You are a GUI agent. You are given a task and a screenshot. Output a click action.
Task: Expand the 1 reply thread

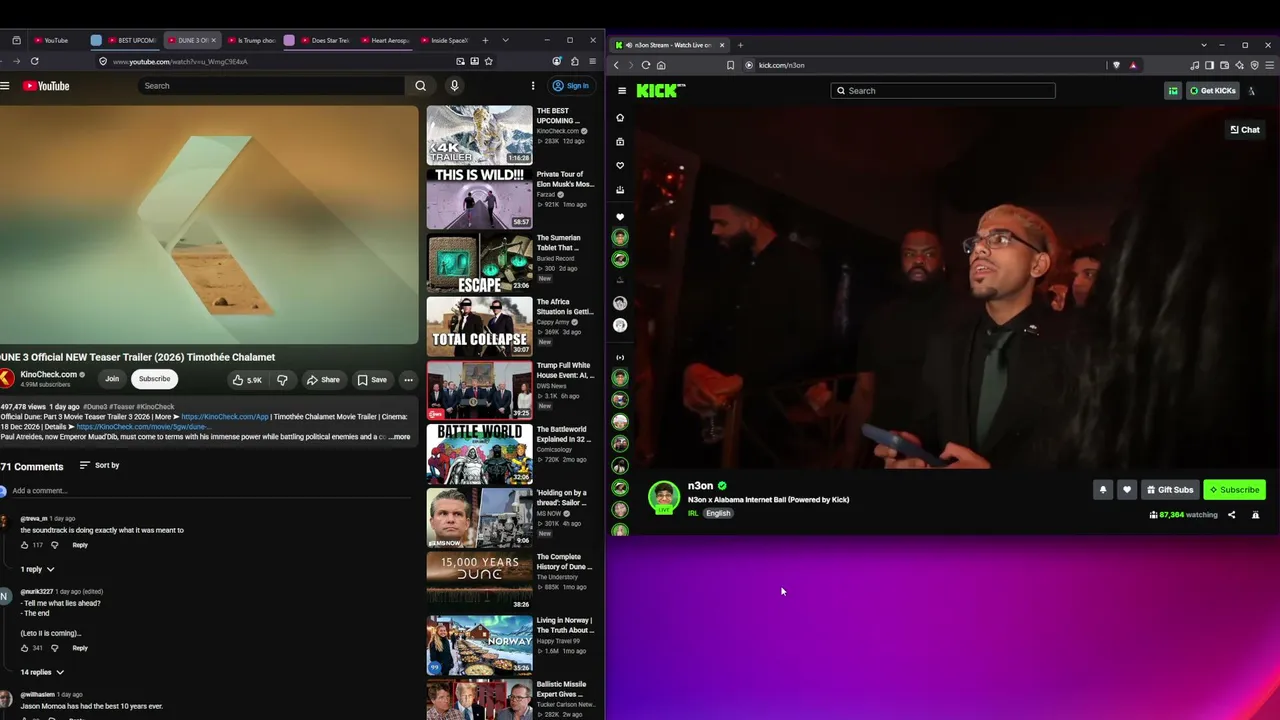pyautogui.click(x=38, y=569)
